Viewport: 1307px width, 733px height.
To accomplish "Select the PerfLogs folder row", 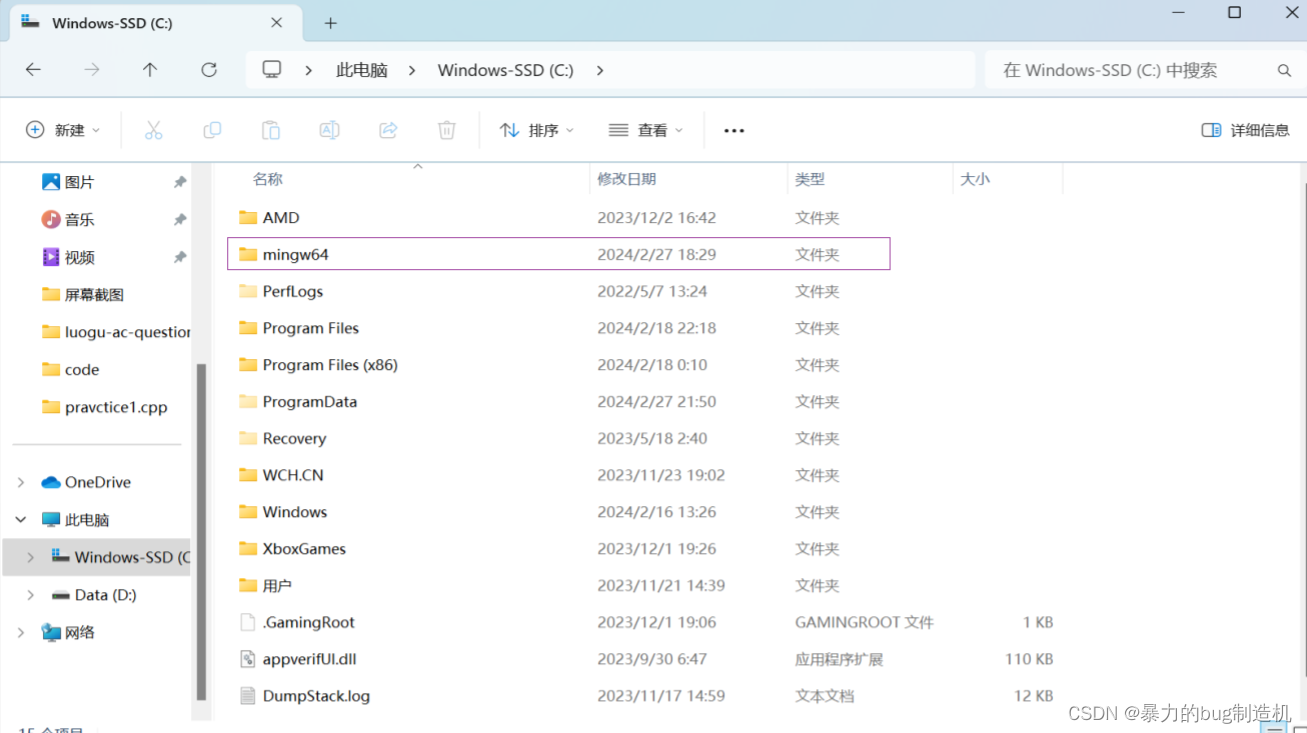I will [x=558, y=291].
